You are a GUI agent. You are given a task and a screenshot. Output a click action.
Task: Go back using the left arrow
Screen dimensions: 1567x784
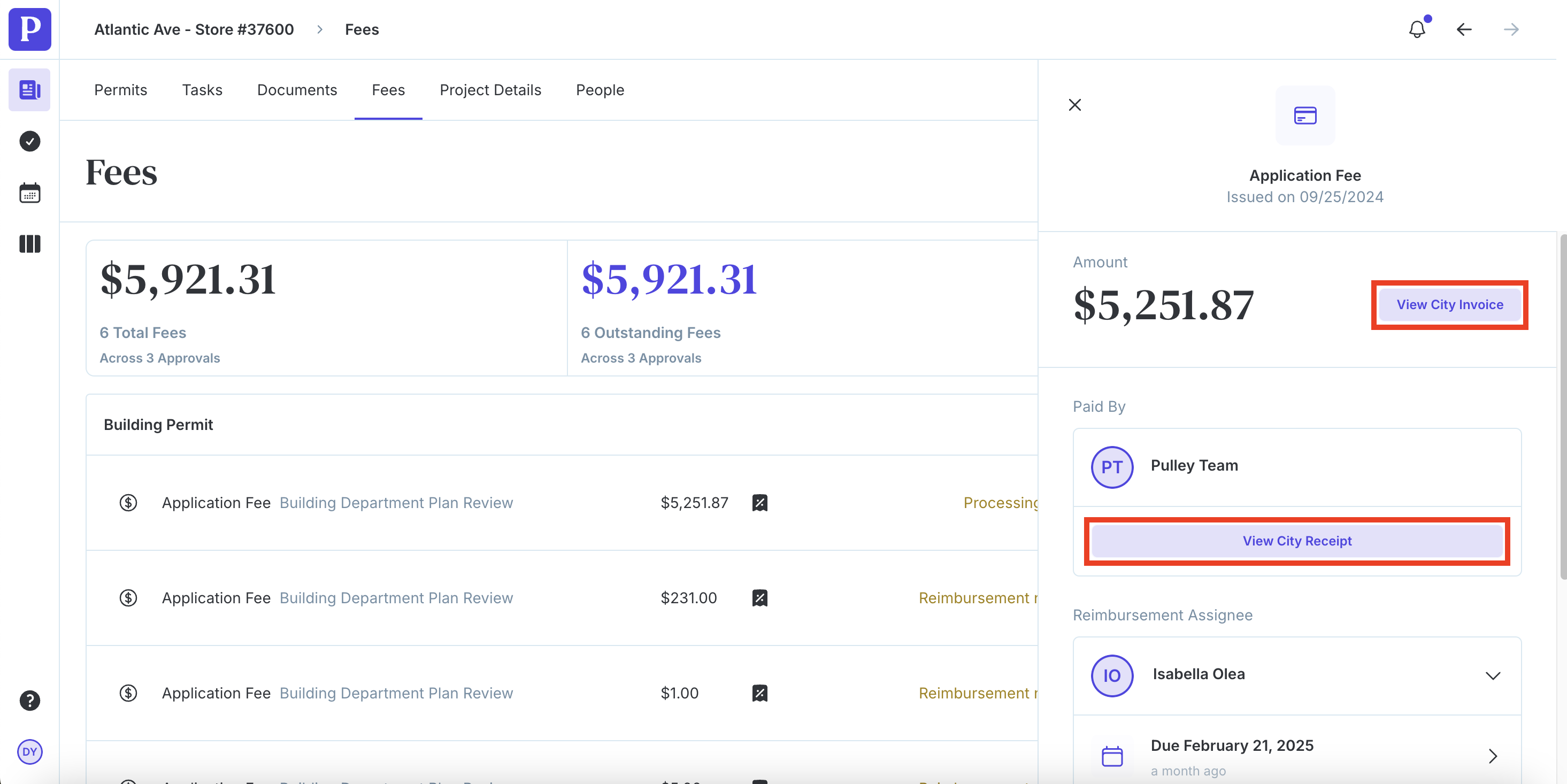coord(1464,29)
